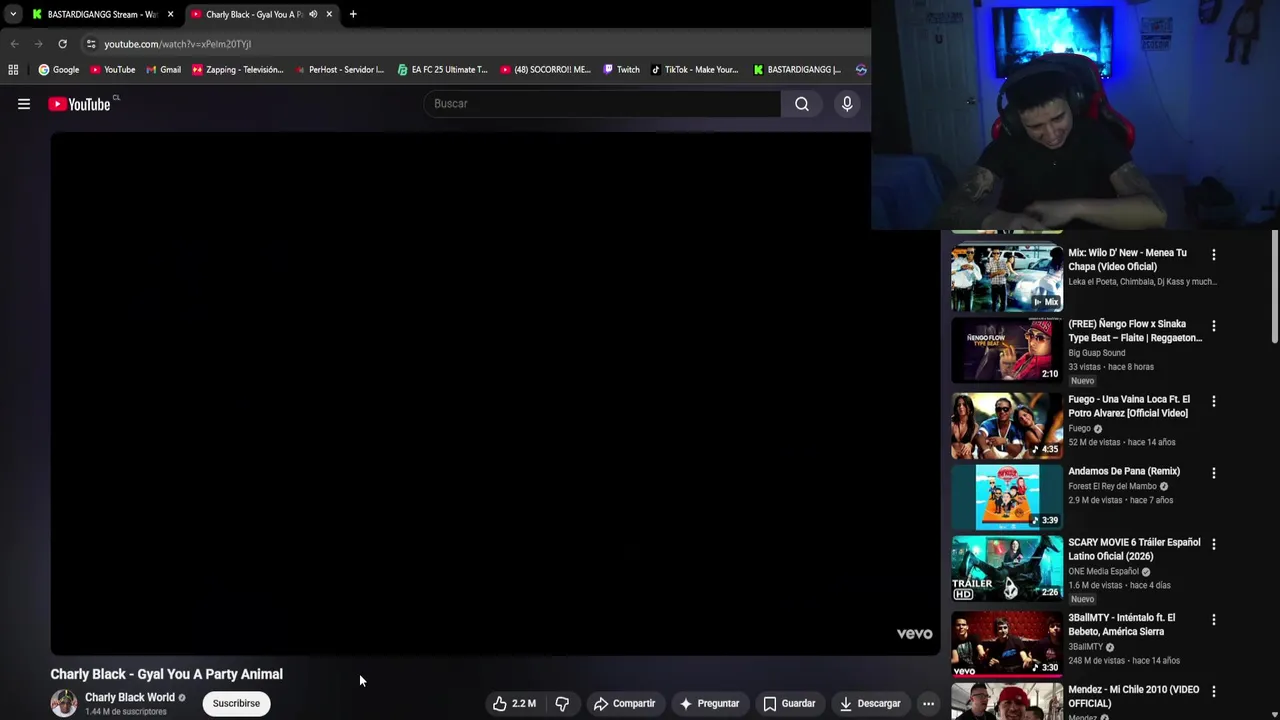Image resolution: width=1280 pixels, height=720 pixels.
Task: Share the video via Compartir
Action: 624,704
